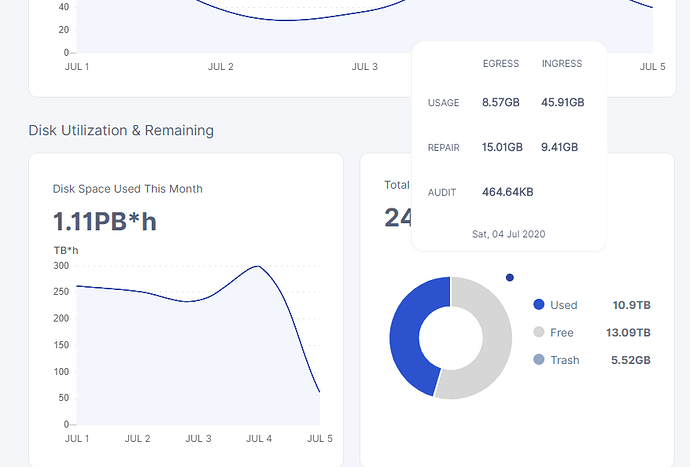Click the 8.57GB usage egress value
The height and width of the screenshot is (467, 690).
click(501, 102)
